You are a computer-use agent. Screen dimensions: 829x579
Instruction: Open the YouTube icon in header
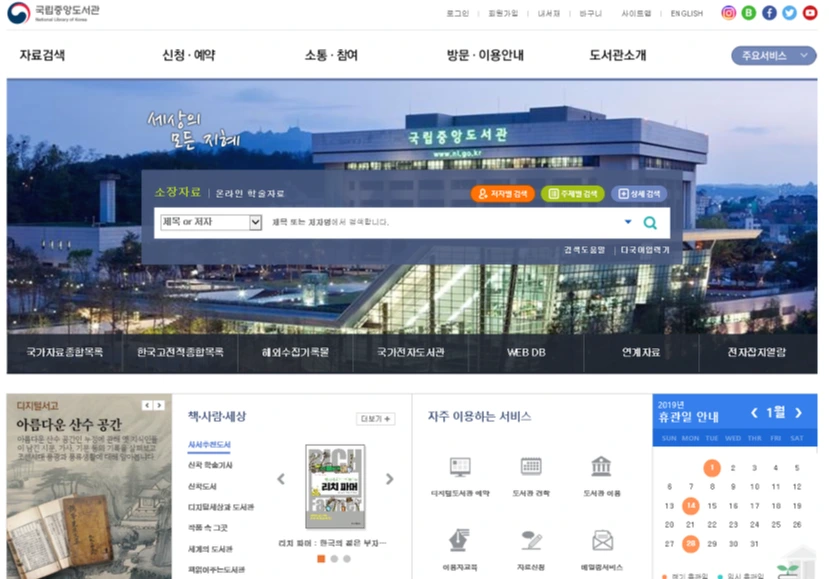point(810,13)
